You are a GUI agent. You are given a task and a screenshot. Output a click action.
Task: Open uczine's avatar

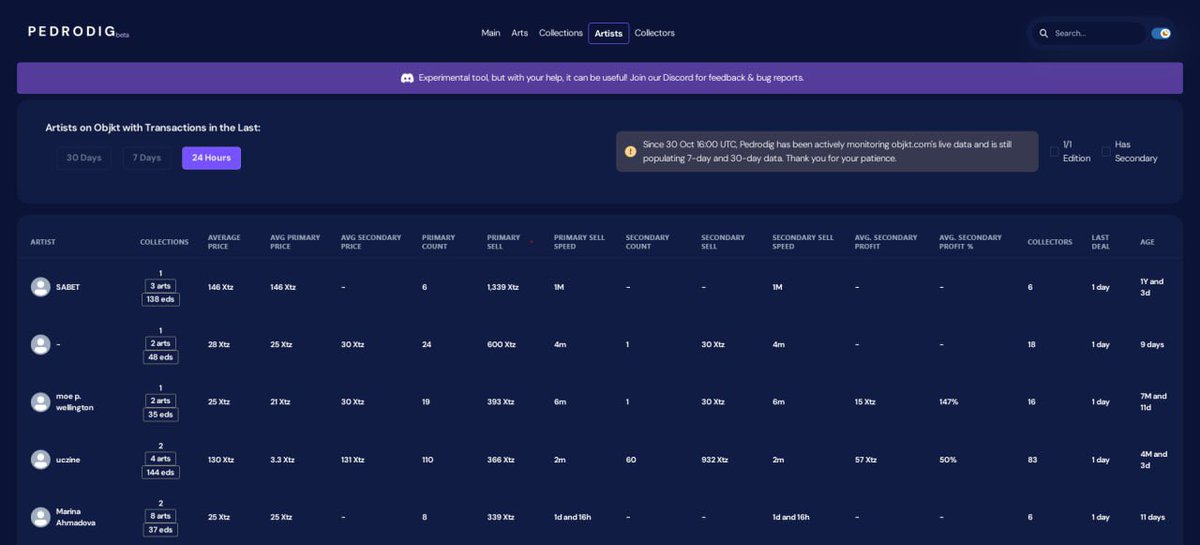coord(40,460)
